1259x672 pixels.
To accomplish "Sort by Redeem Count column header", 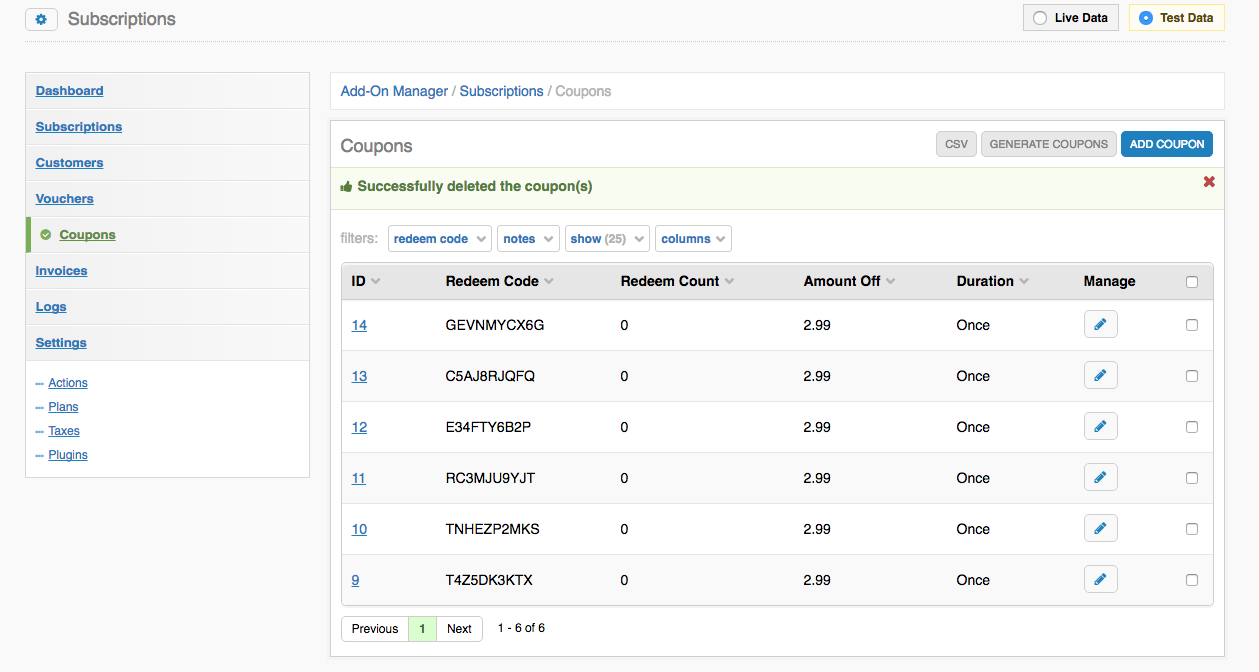I will coord(677,281).
